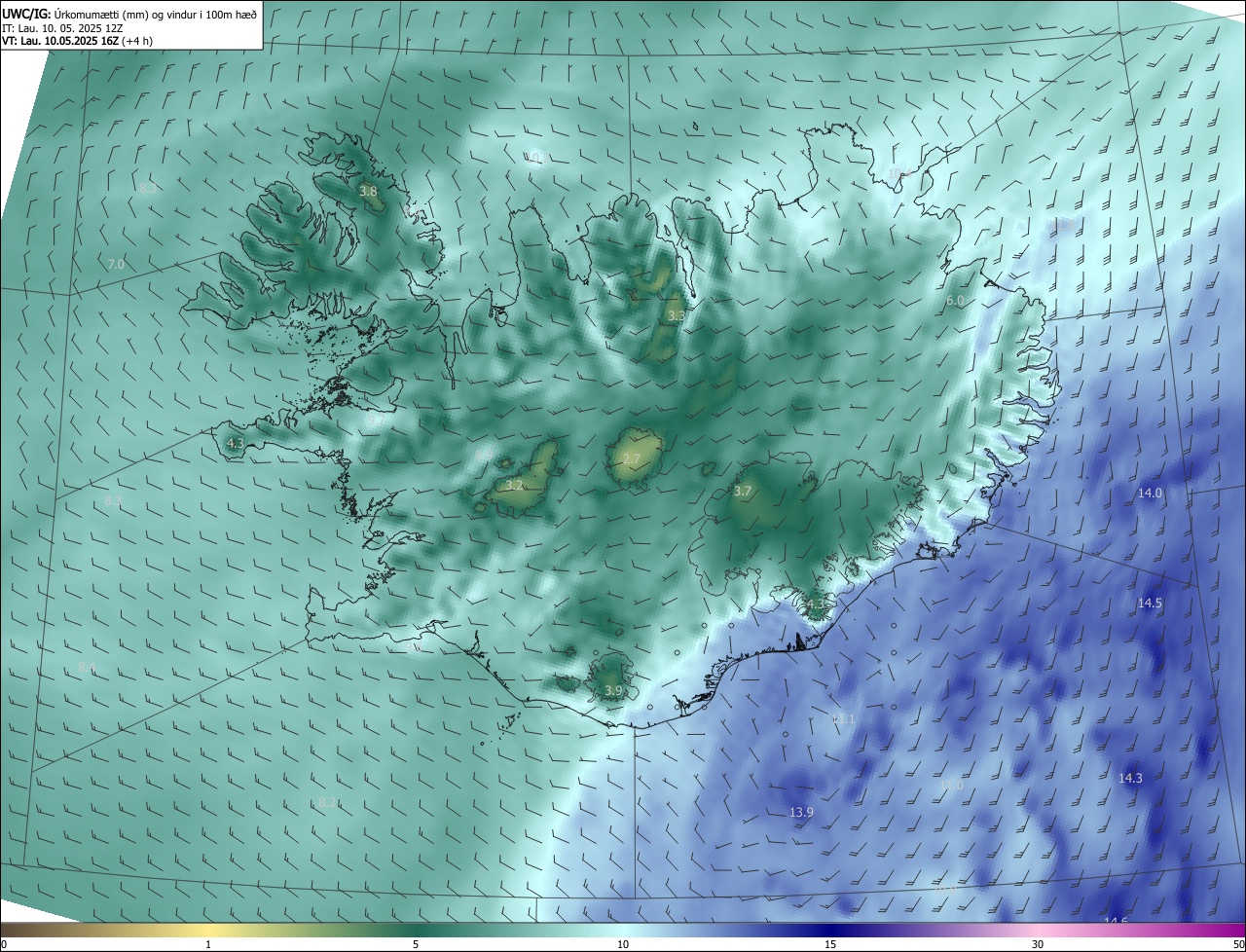Viewport: 1246px width, 952px height.
Task: Select the 2.7 value on the central glacier
Action: tap(632, 459)
